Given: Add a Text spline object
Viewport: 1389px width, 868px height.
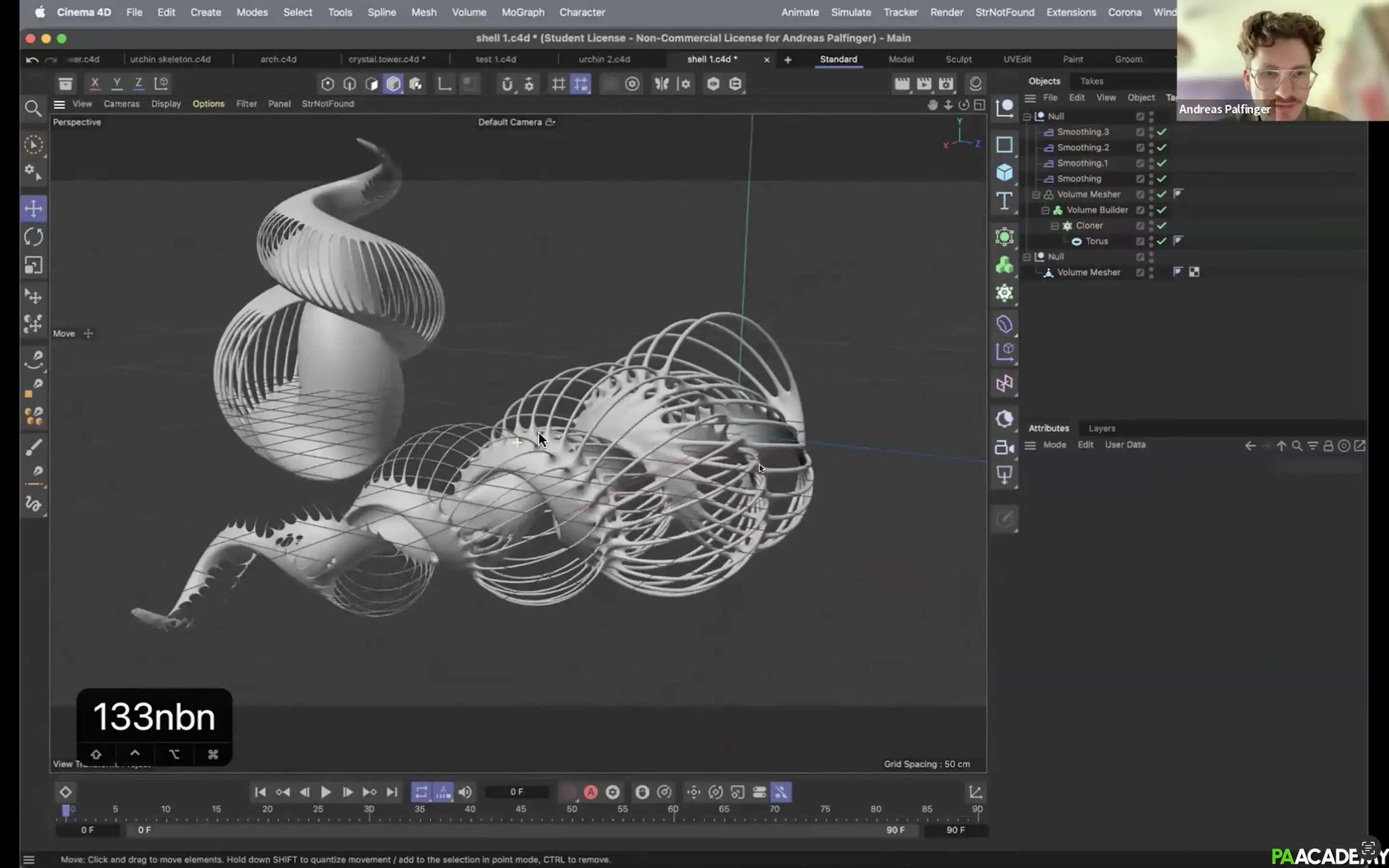Looking at the screenshot, I should point(1004,201).
